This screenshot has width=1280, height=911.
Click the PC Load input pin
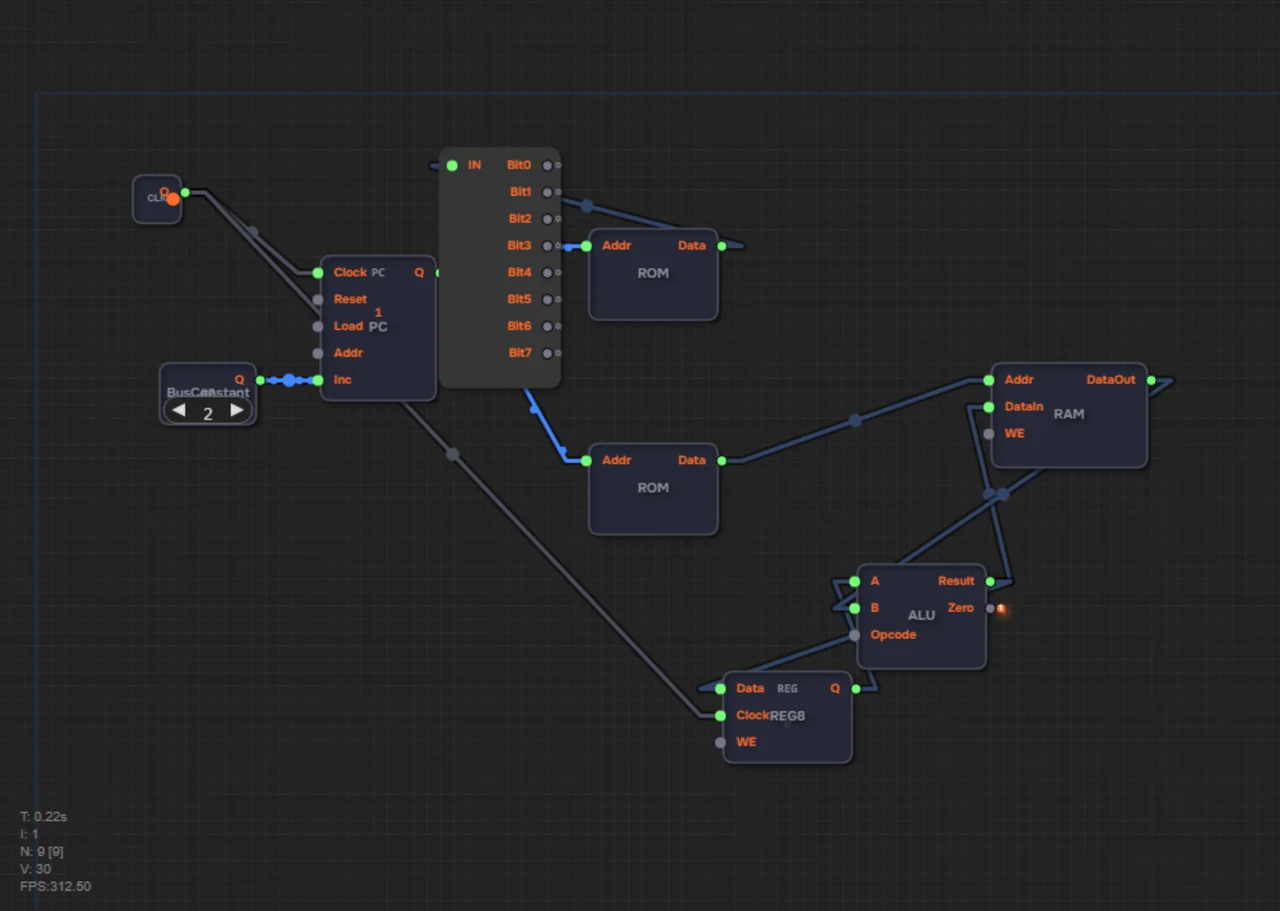(x=318, y=326)
